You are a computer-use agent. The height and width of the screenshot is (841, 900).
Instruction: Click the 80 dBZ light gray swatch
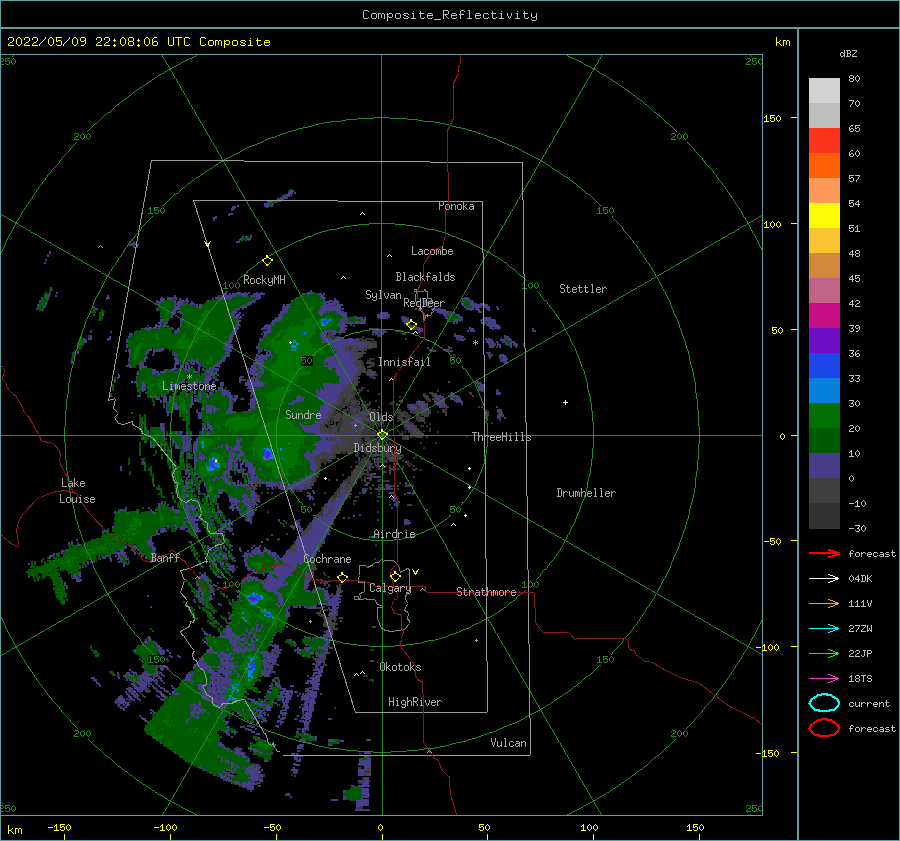pyautogui.click(x=824, y=91)
